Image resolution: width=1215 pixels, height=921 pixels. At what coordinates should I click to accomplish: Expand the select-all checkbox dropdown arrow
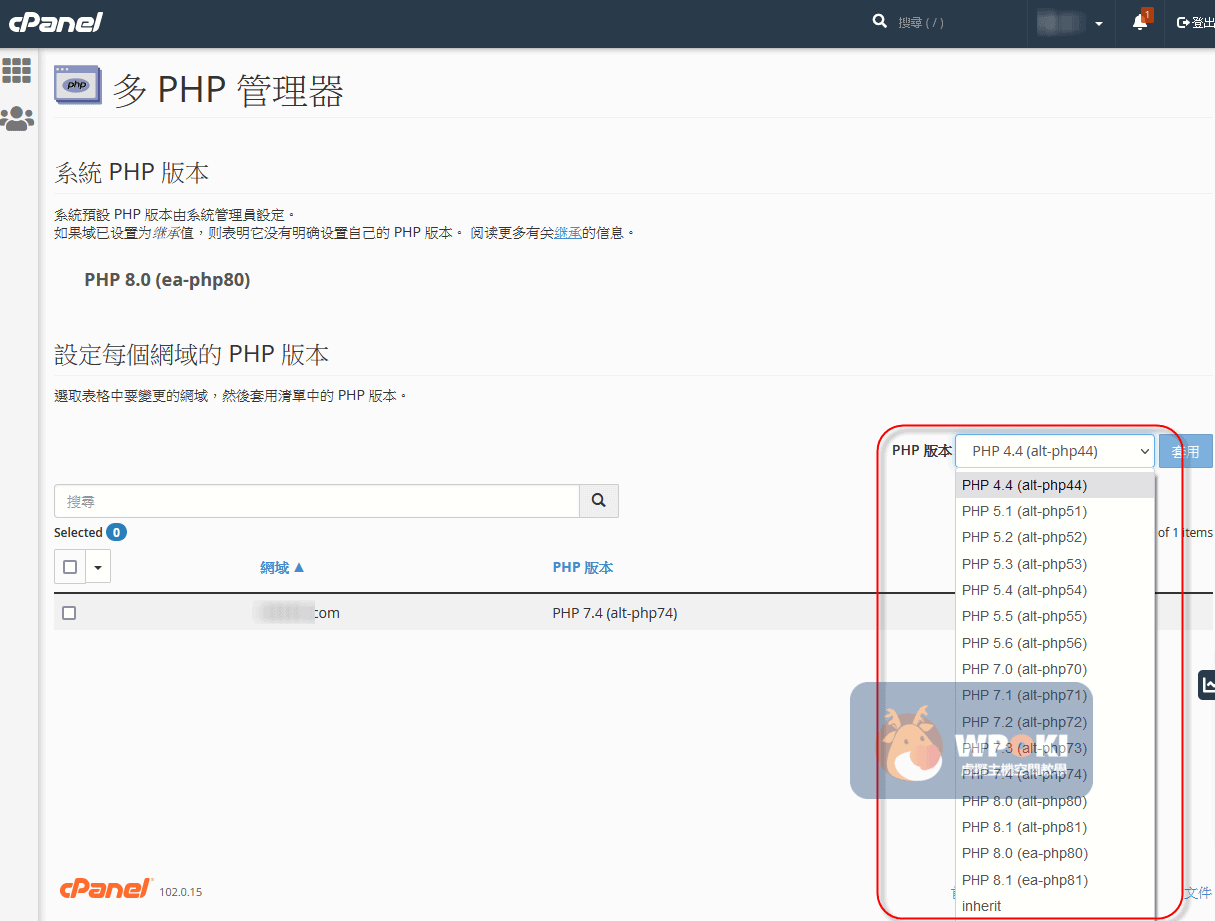point(98,567)
